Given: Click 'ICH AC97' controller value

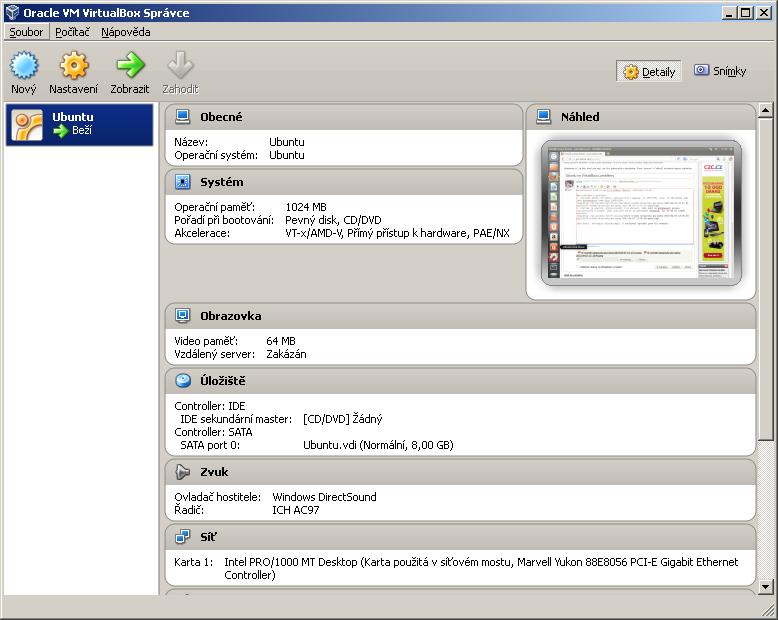Looking at the screenshot, I should (296, 510).
